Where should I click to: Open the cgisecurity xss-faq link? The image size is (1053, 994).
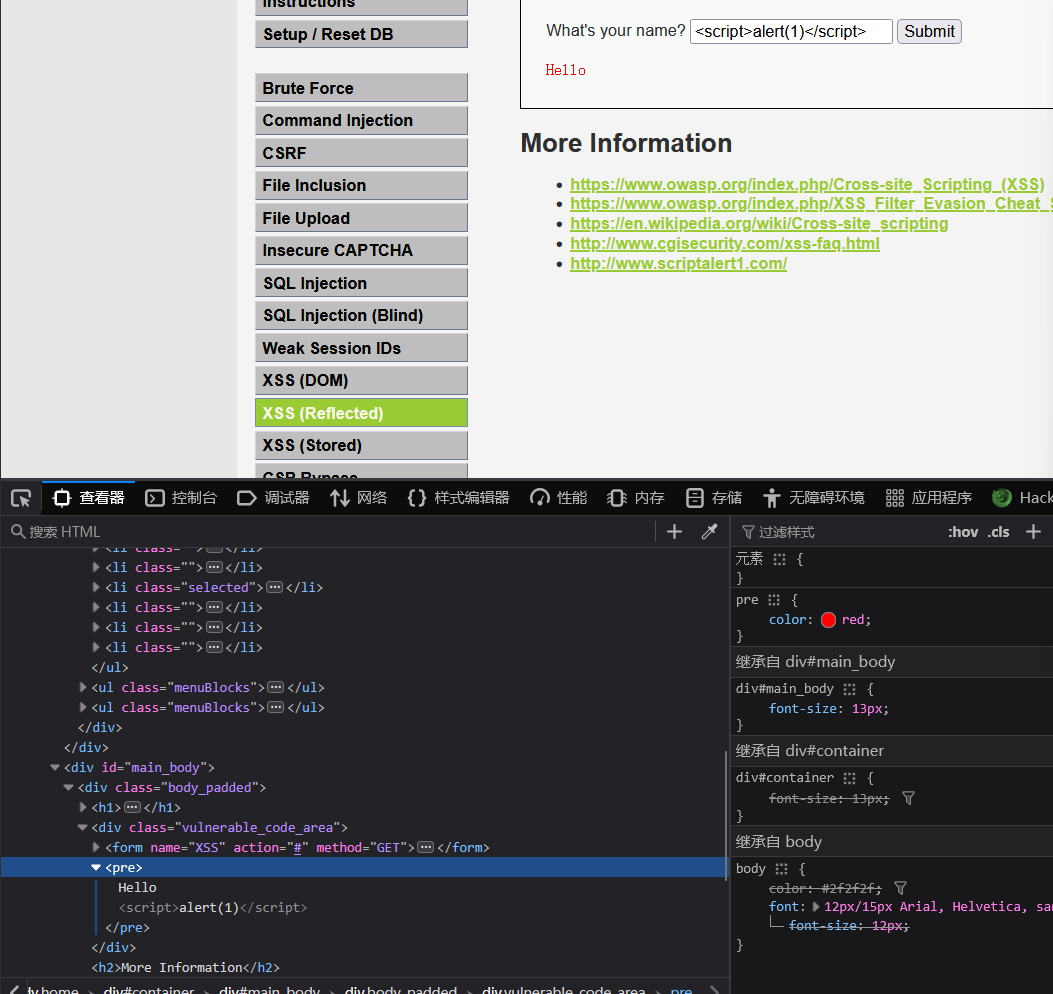click(725, 243)
